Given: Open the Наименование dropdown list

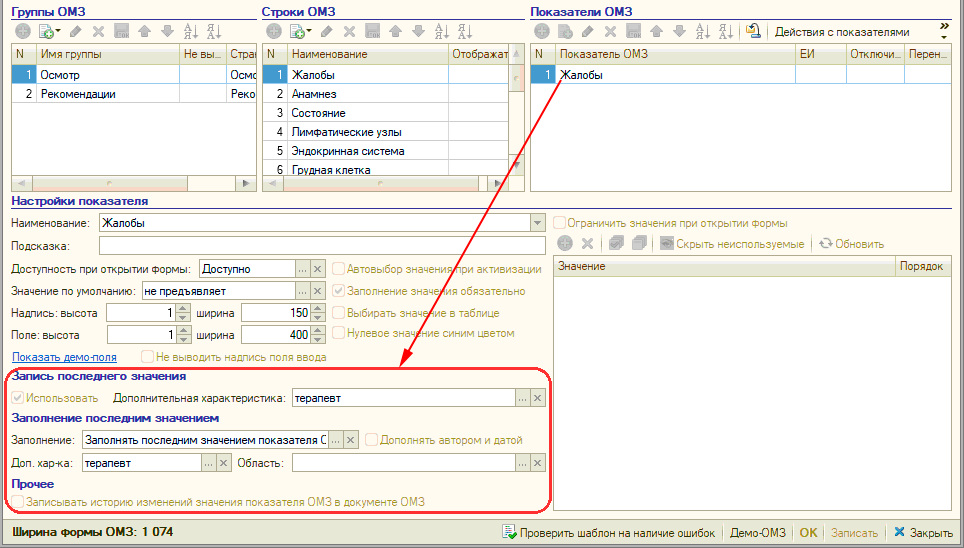Looking at the screenshot, I should [x=538, y=223].
